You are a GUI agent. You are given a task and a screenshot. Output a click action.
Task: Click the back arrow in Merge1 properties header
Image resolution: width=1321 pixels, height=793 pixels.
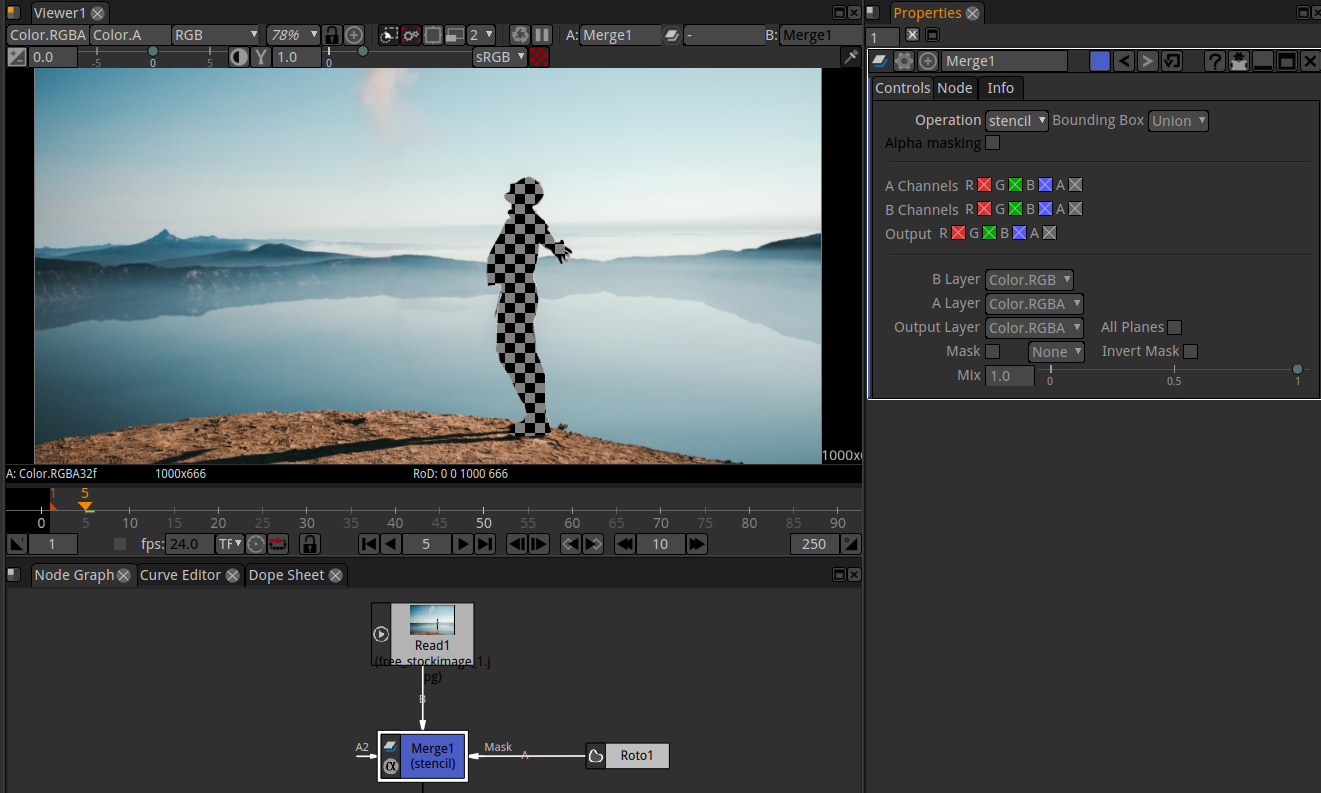(x=1124, y=61)
